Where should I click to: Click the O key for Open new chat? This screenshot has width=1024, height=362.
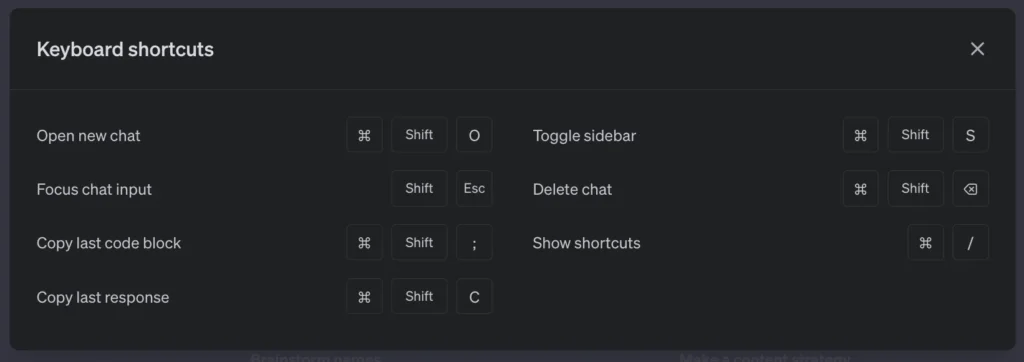[474, 135]
